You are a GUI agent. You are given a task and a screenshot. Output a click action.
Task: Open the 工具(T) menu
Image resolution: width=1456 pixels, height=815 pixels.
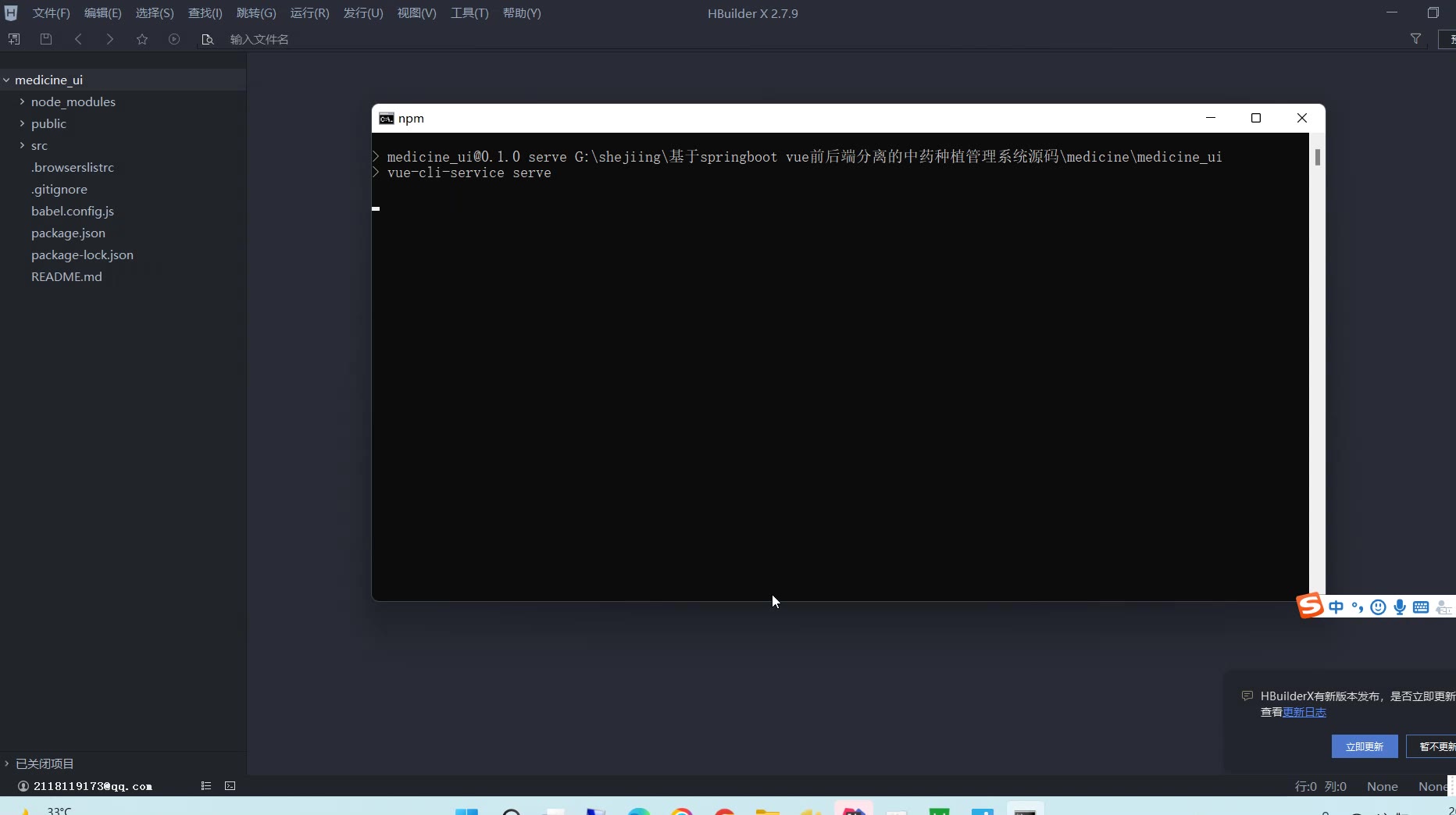tap(469, 13)
